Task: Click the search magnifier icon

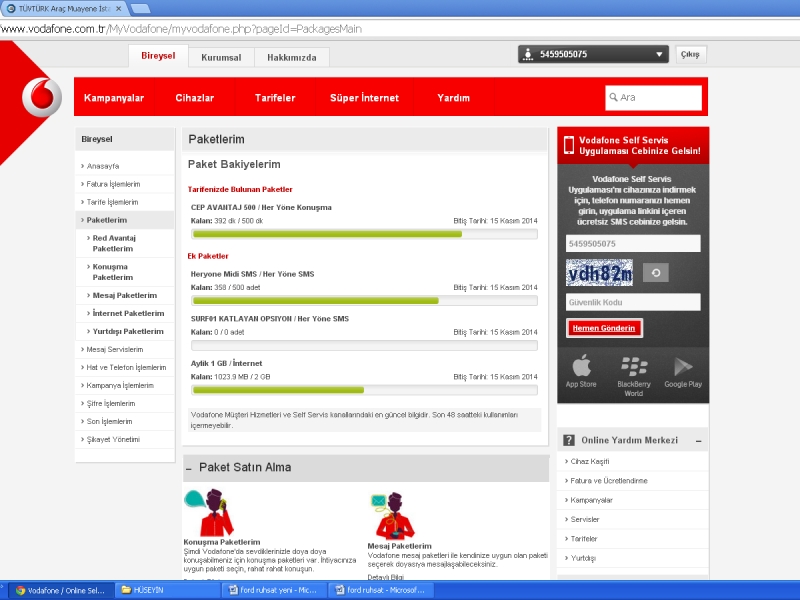Action: pyautogui.click(x=613, y=97)
